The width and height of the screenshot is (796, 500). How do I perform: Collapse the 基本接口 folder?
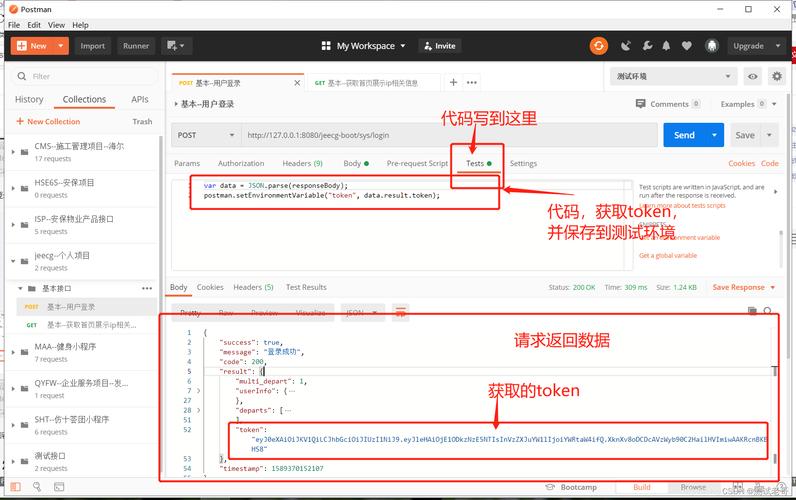click(x=20, y=288)
